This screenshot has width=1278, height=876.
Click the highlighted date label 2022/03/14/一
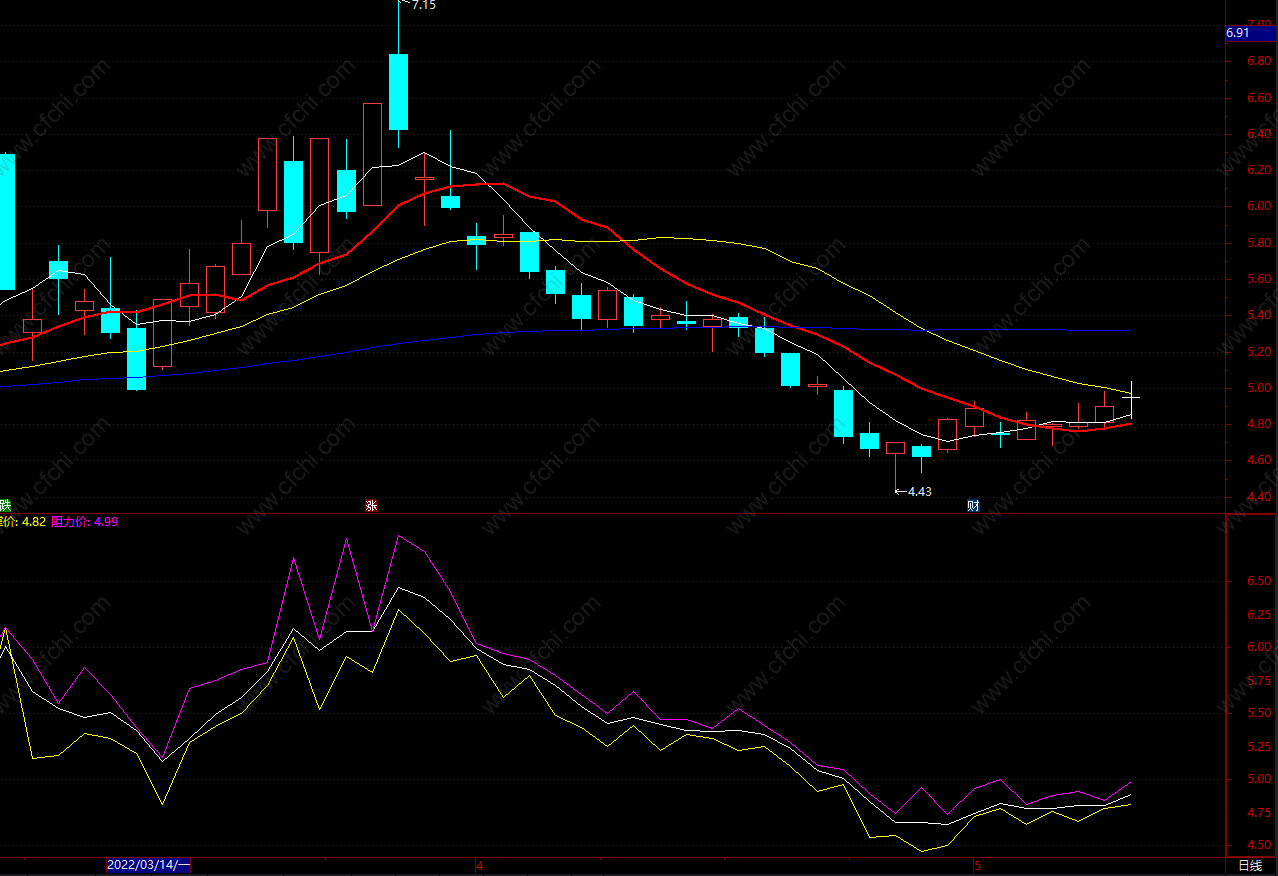[x=148, y=864]
